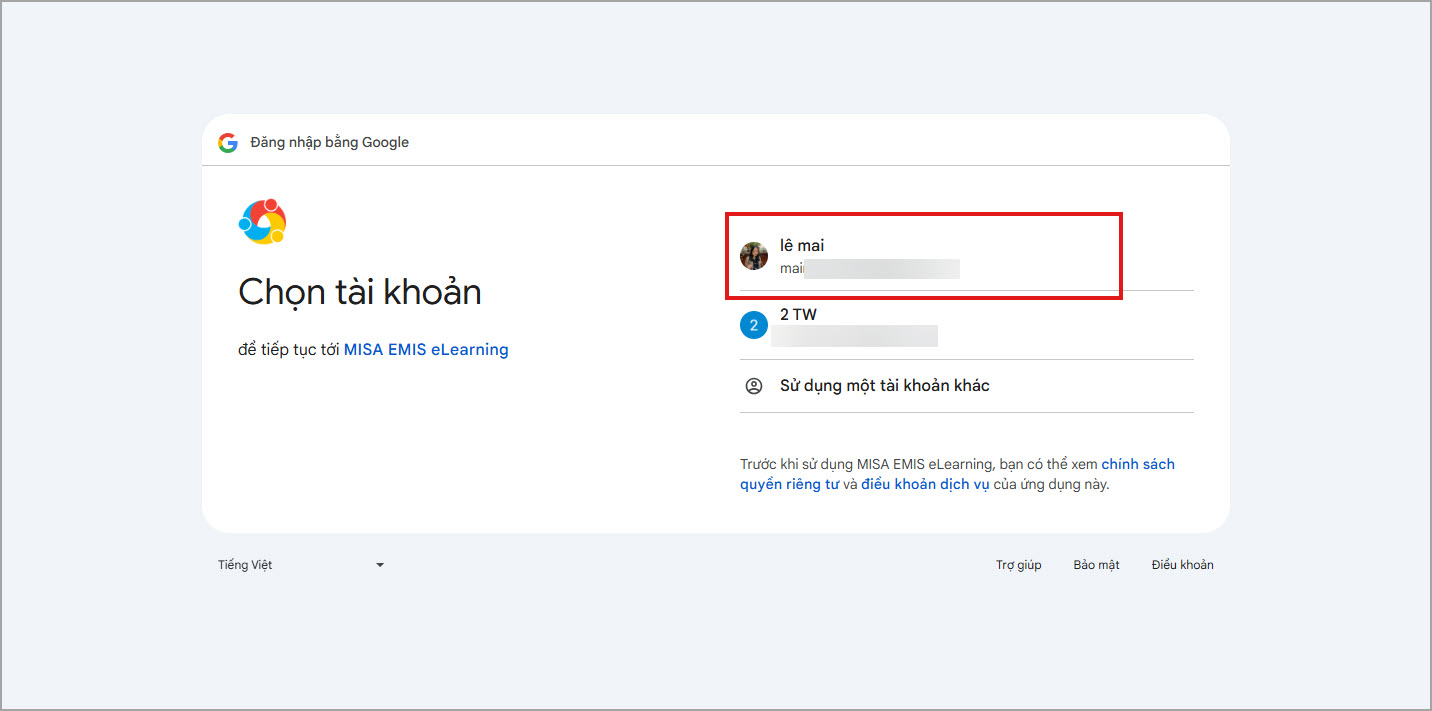Click the blurred email under 2 TW
Viewport: 1432px width, 711px height.
click(855, 336)
